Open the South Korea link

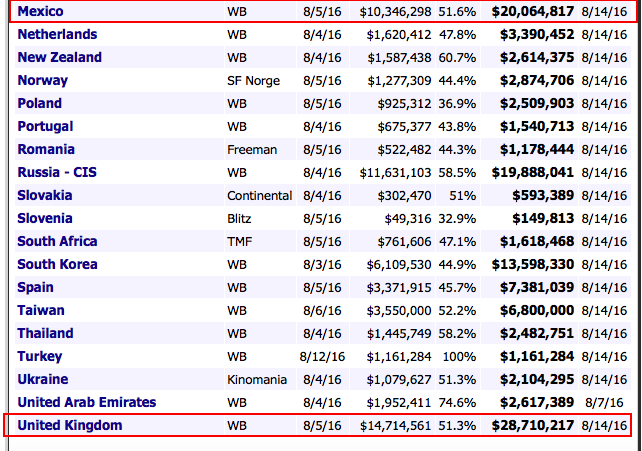coord(57,264)
